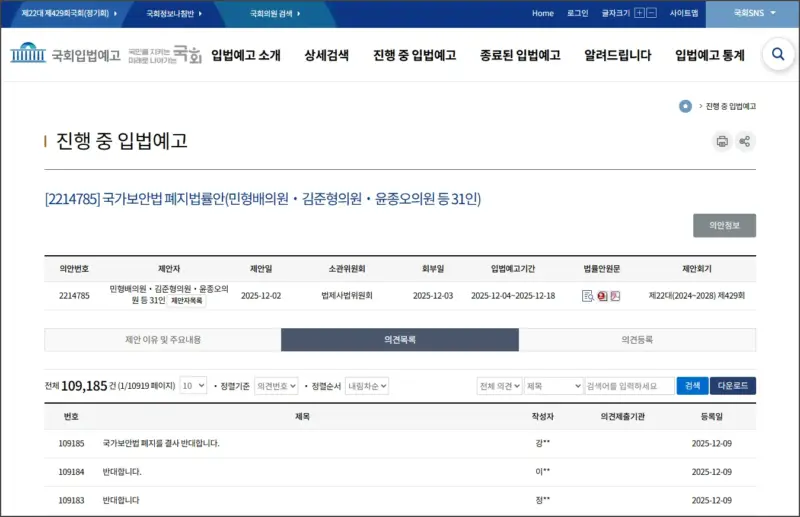Click the blue 검색 button

[x=692, y=386]
